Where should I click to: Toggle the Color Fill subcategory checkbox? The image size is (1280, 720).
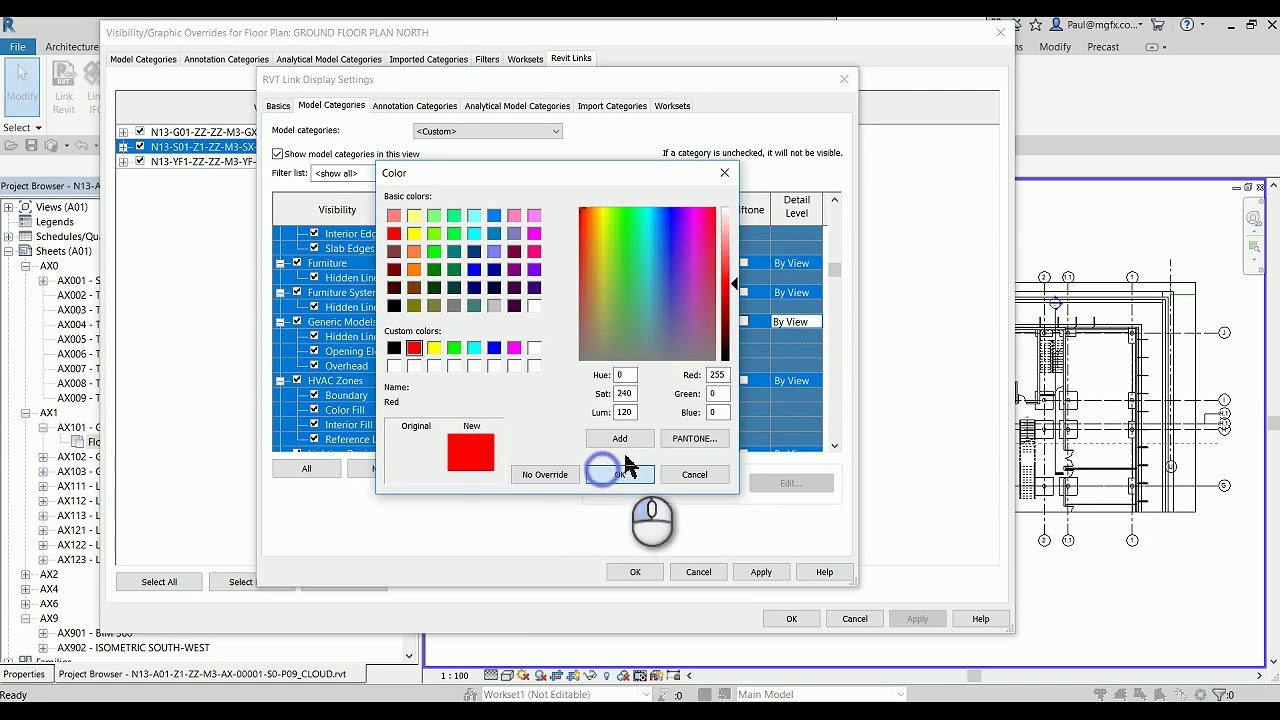314,410
